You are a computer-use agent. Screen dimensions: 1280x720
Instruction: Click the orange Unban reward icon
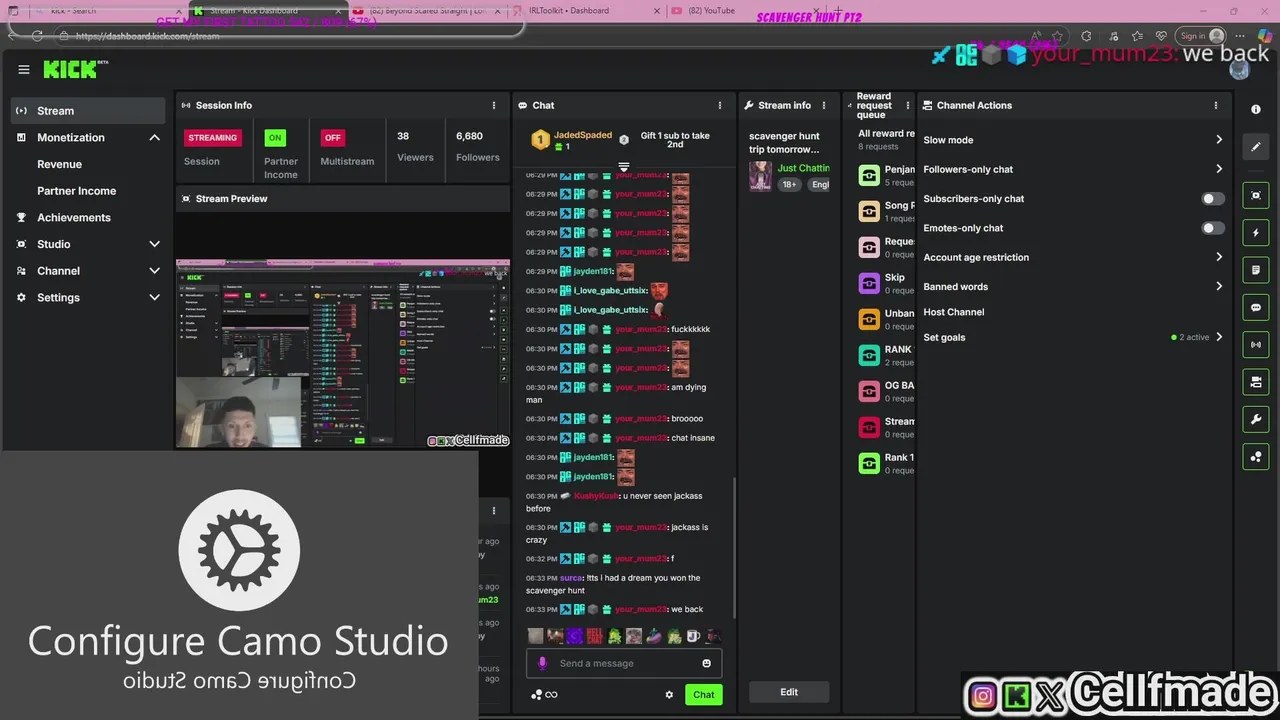point(869,320)
